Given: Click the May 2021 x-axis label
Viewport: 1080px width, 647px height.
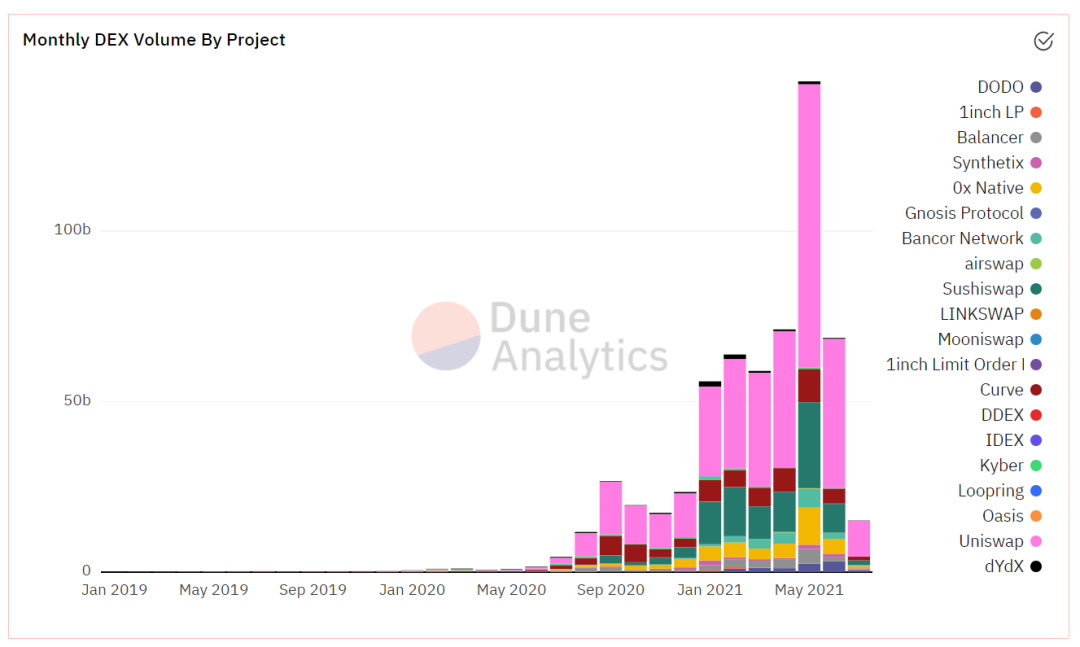Looking at the screenshot, I should 809,590.
